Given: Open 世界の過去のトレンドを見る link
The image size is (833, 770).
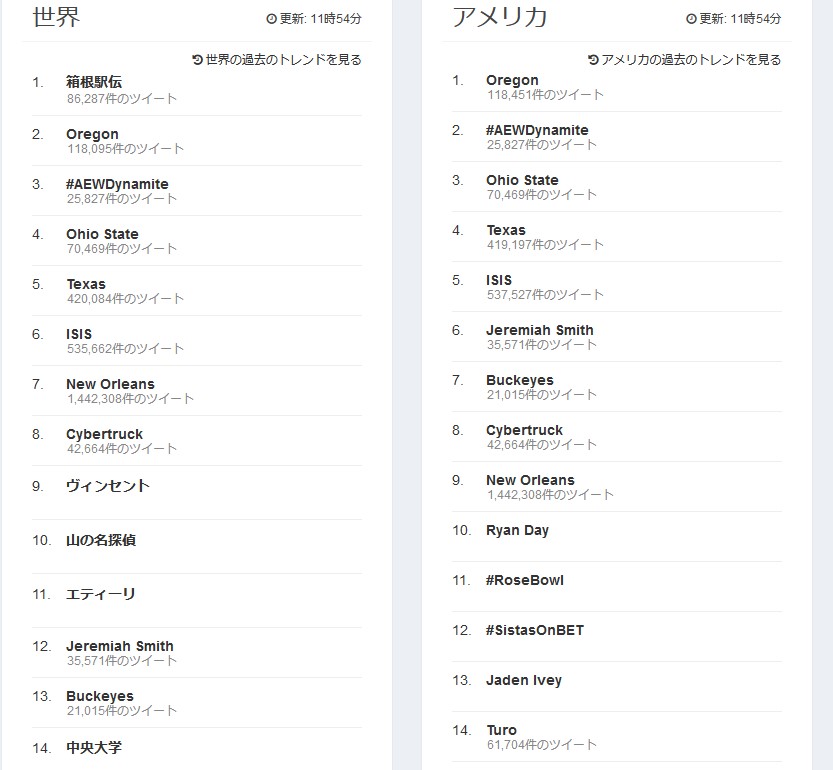Looking at the screenshot, I should coord(283,60).
